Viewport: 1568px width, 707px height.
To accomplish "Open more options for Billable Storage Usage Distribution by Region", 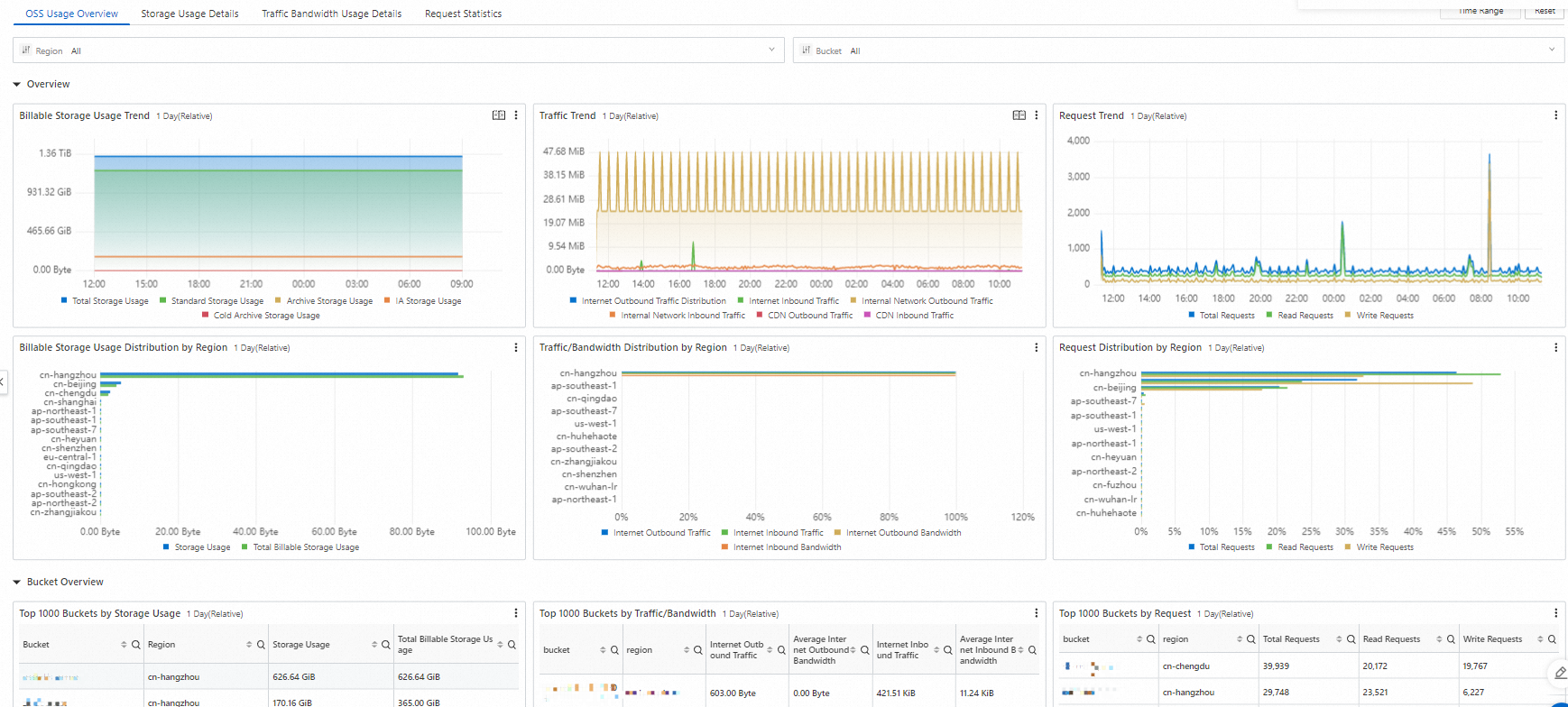I will [516, 347].
